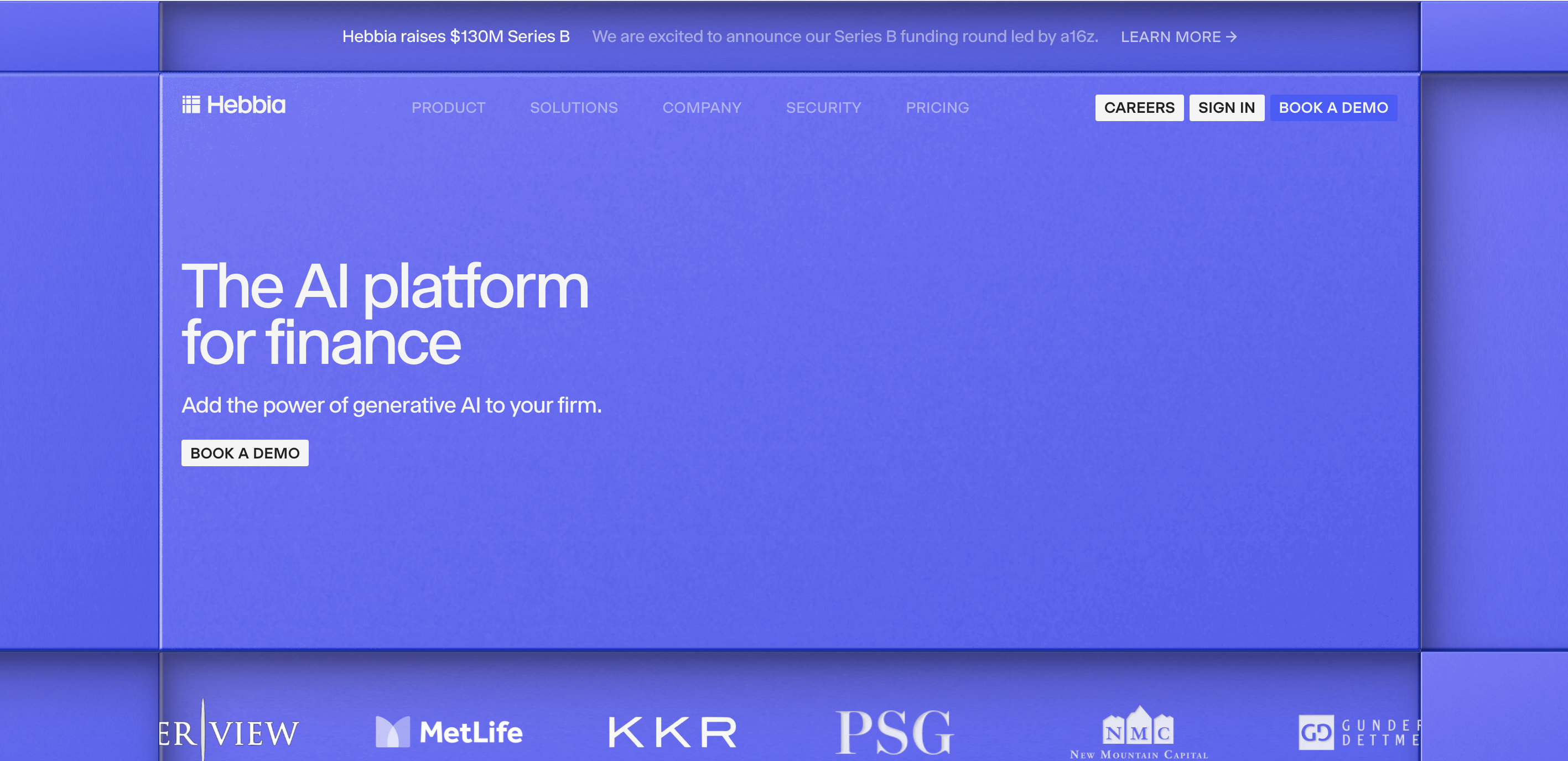Viewport: 1568px width, 761px height.
Task: Click the KKR logo
Action: pos(672,732)
